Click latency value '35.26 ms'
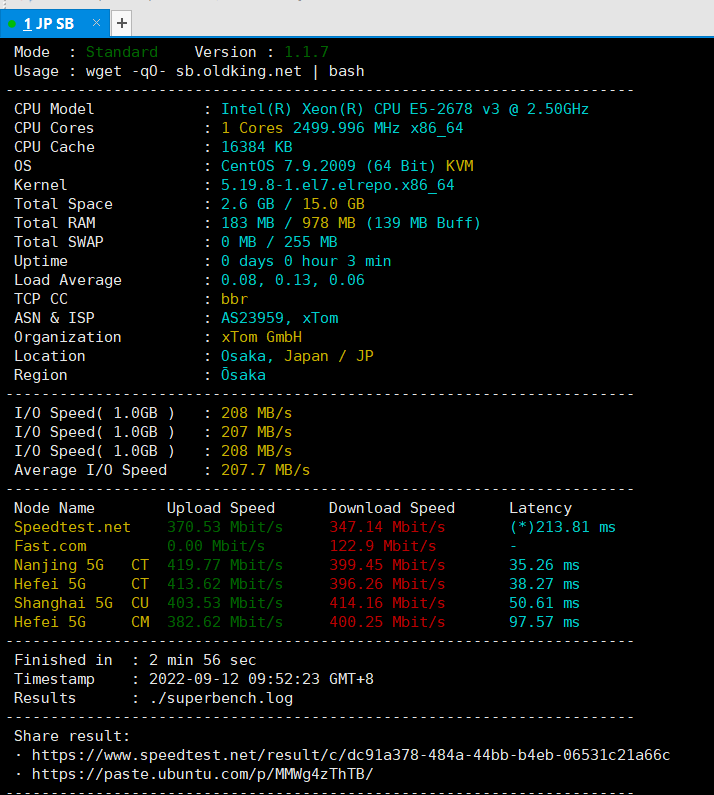 click(x=545, y=565)
